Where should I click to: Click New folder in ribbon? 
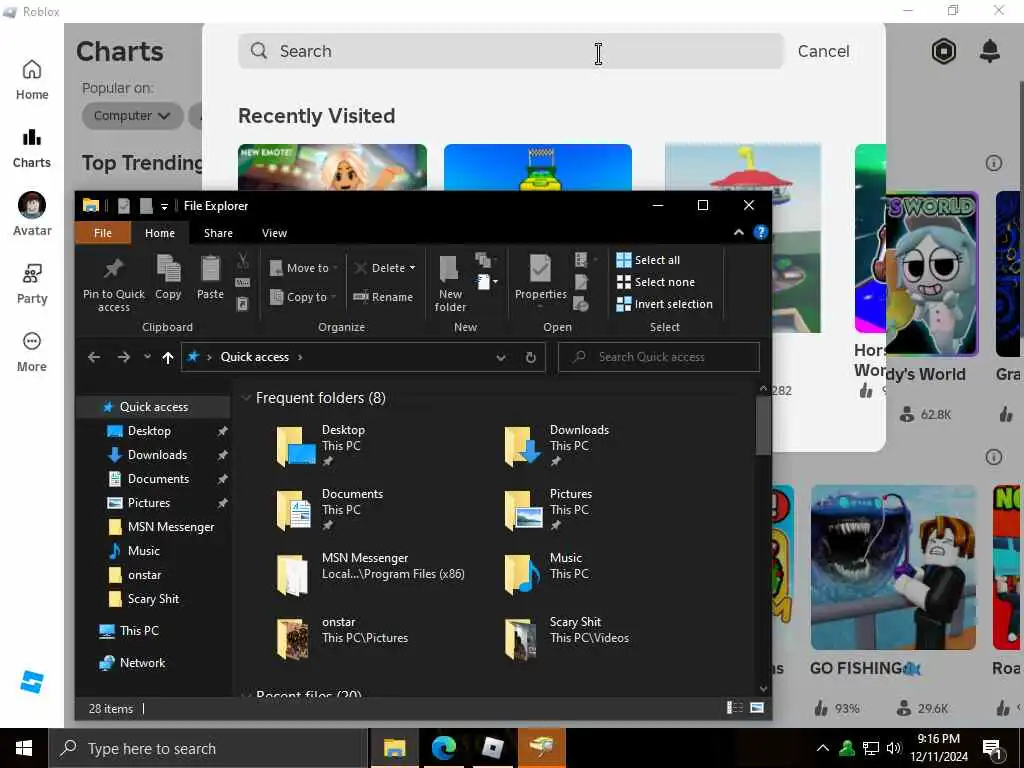(451, 283)
